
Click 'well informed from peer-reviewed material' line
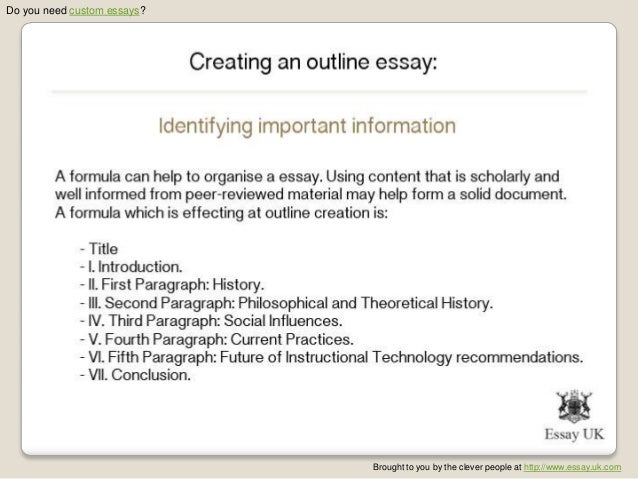coord(310,194)
